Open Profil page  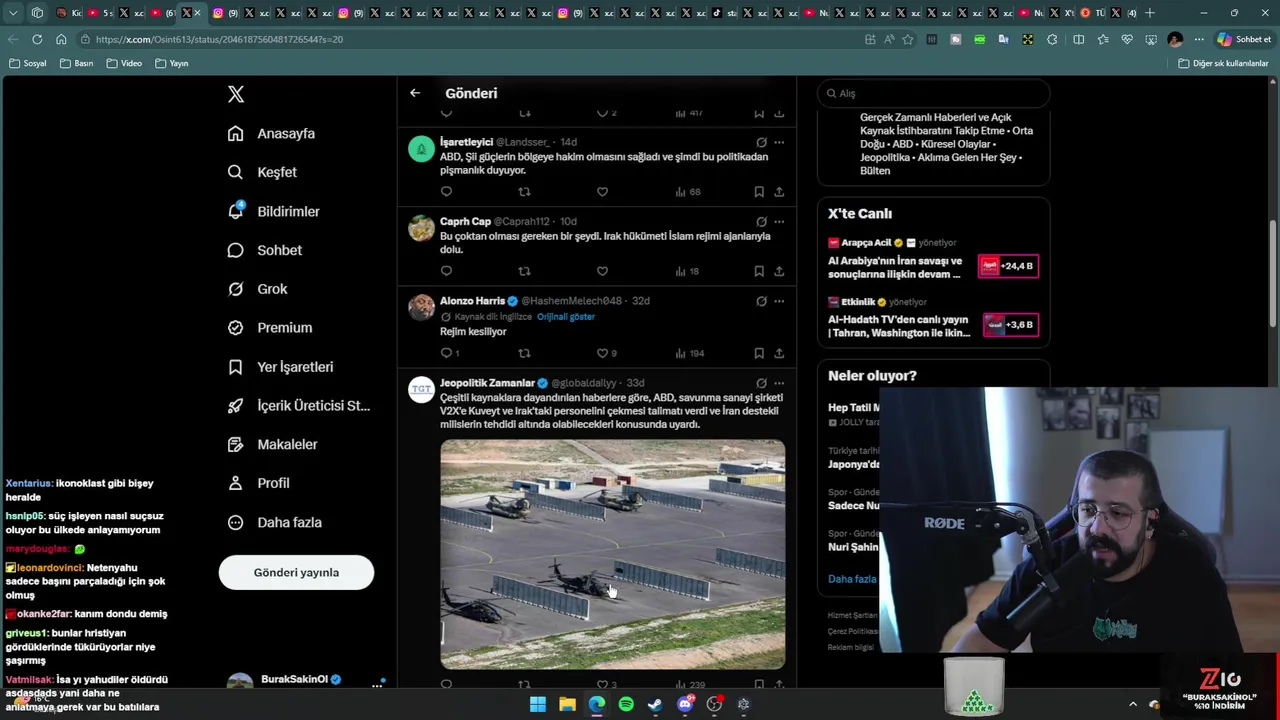[x=258, y=483]
